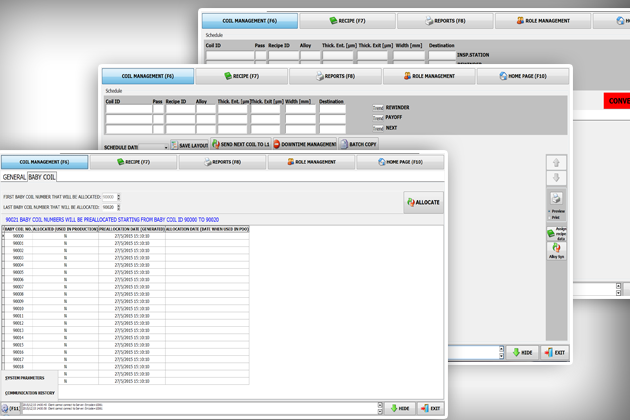Click the ALLOCATE button
Viewport: 630px width, 420px height.
(x=423, y=202)
